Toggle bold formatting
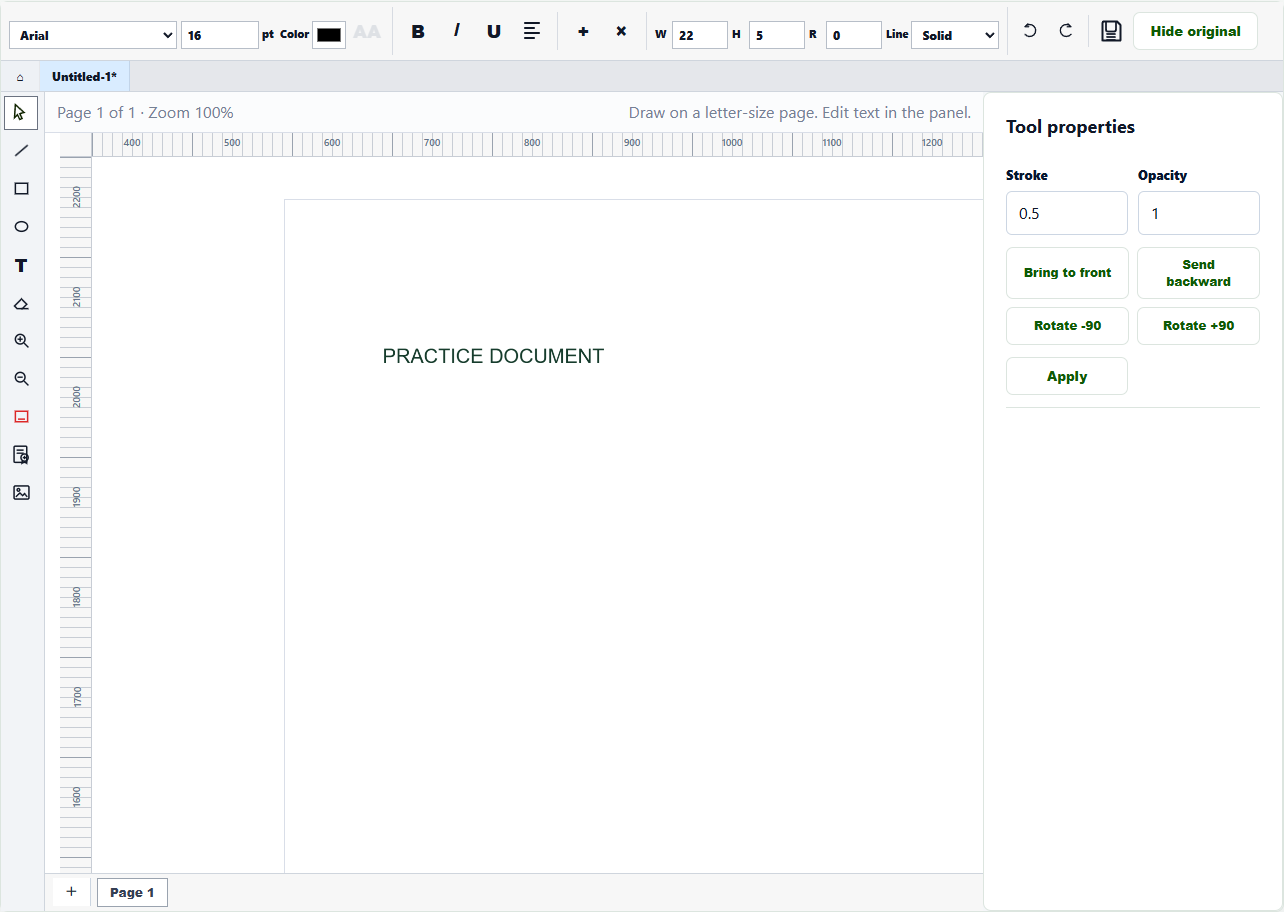Screen dimensions: 1284x912 click(x=418, y=31)
